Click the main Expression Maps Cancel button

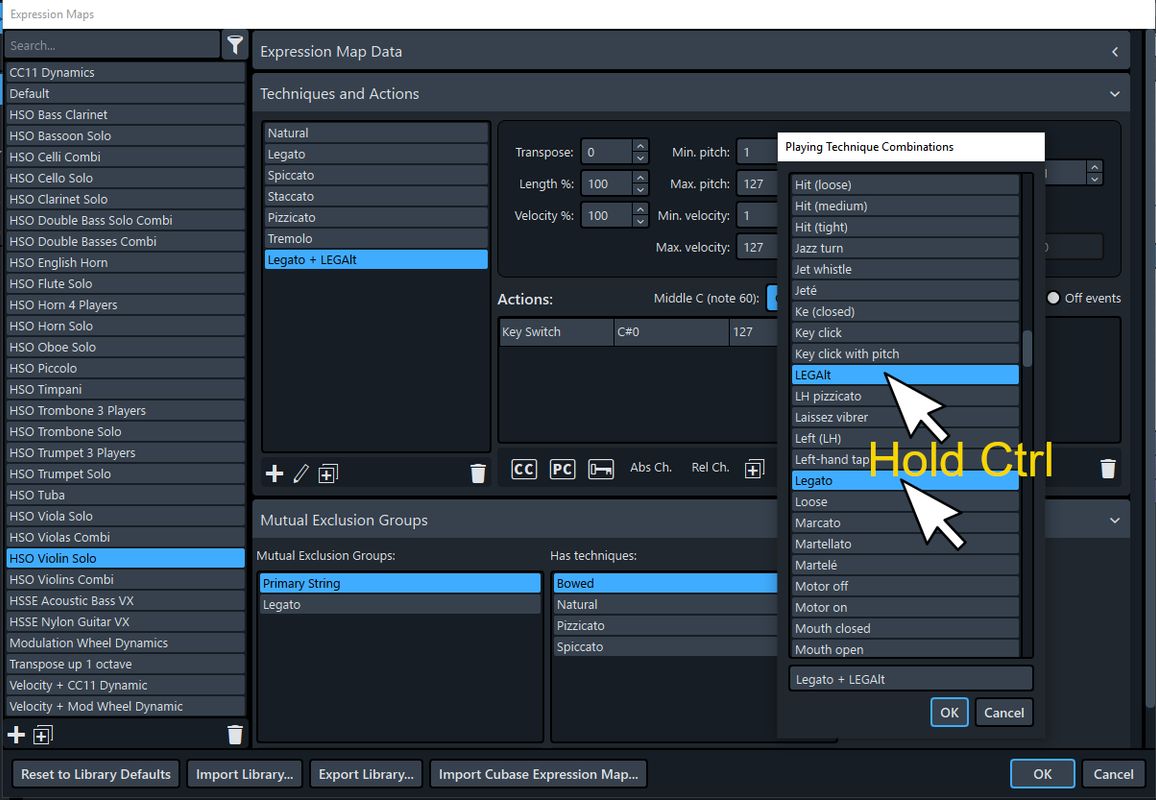tap(1113, 774)
